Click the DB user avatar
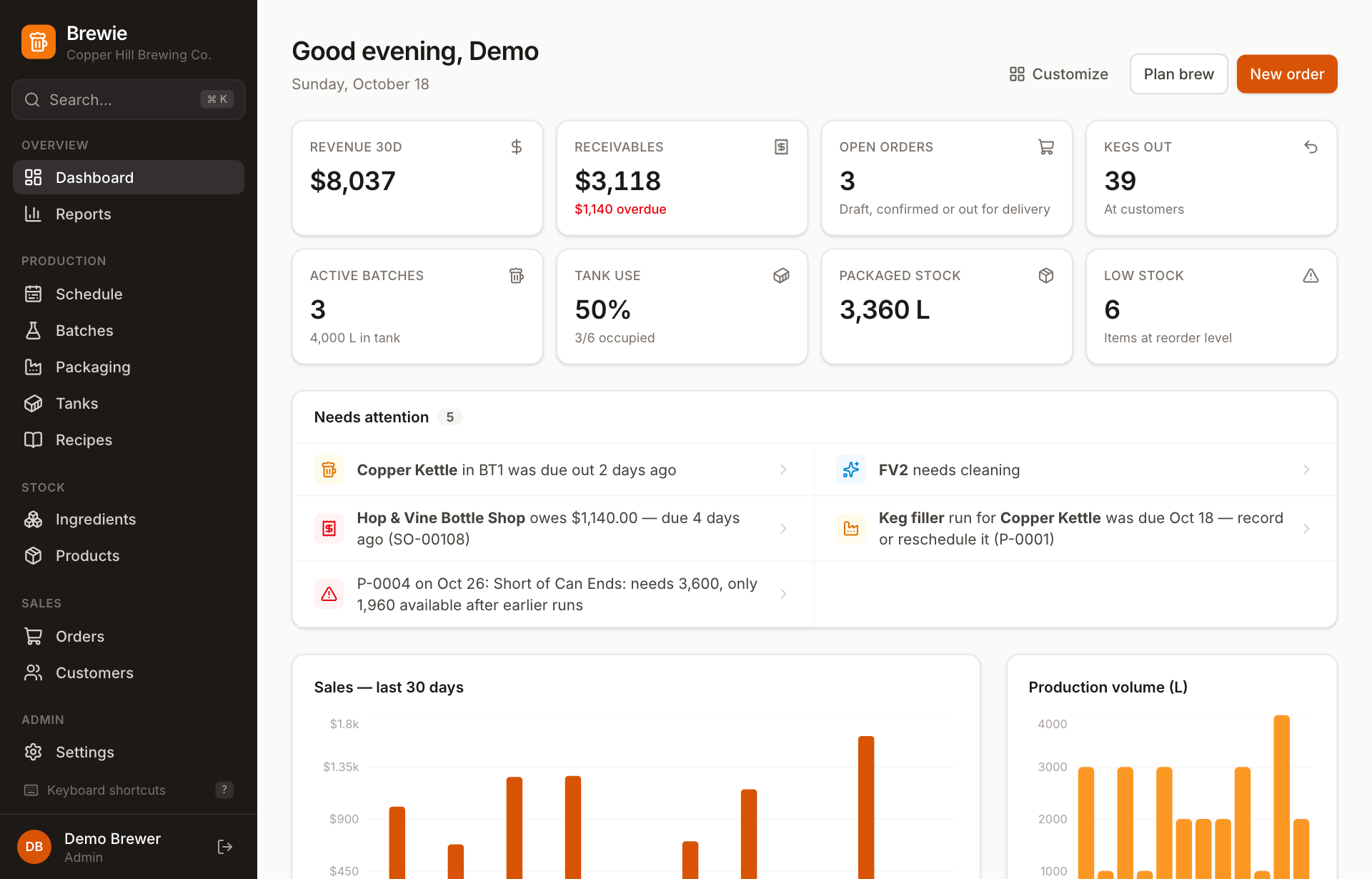The image size is (1372, 879). (34, 847)
